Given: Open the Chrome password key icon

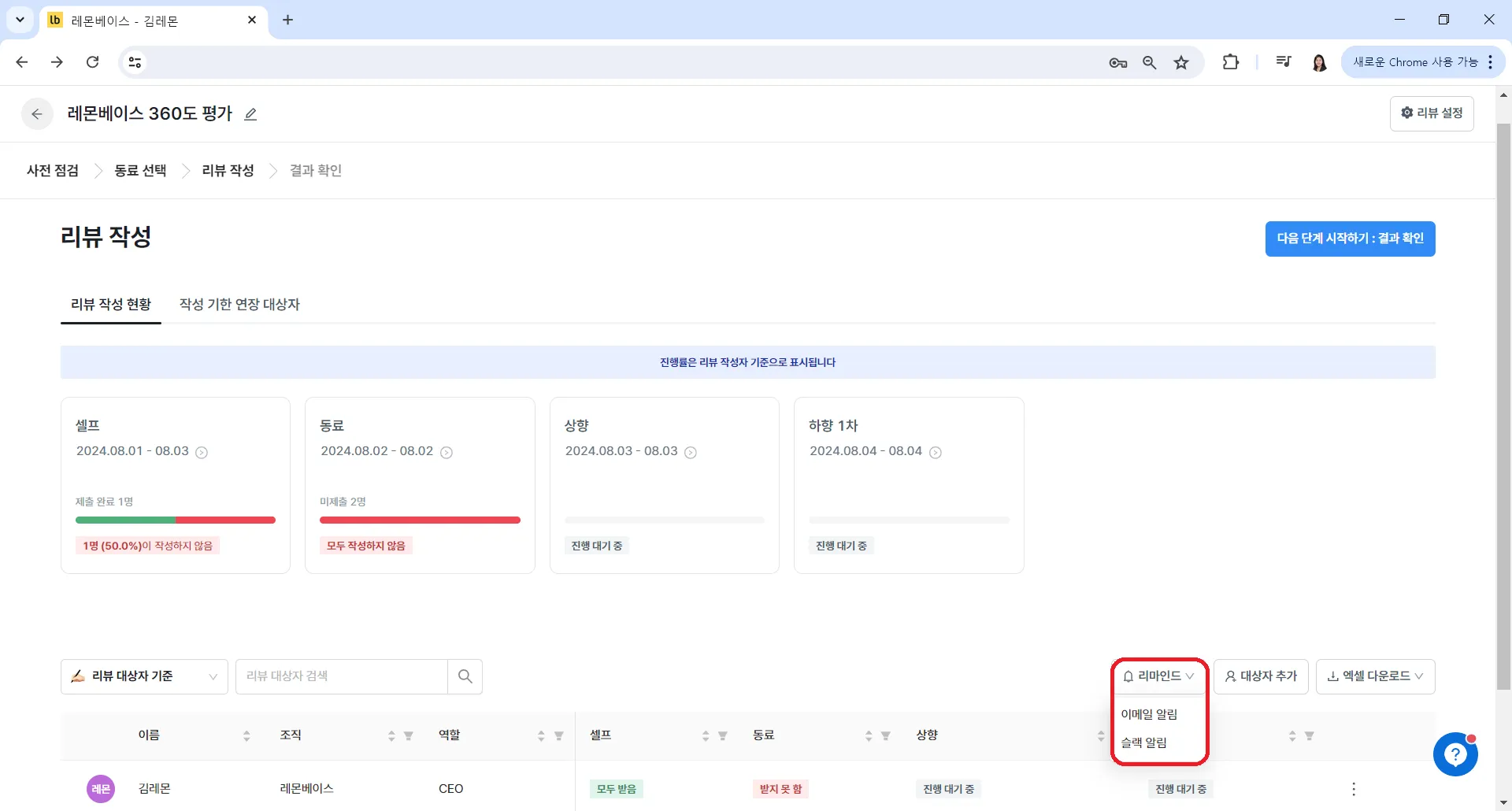Looking at the screenshot, I should (x=1117, y=62).
